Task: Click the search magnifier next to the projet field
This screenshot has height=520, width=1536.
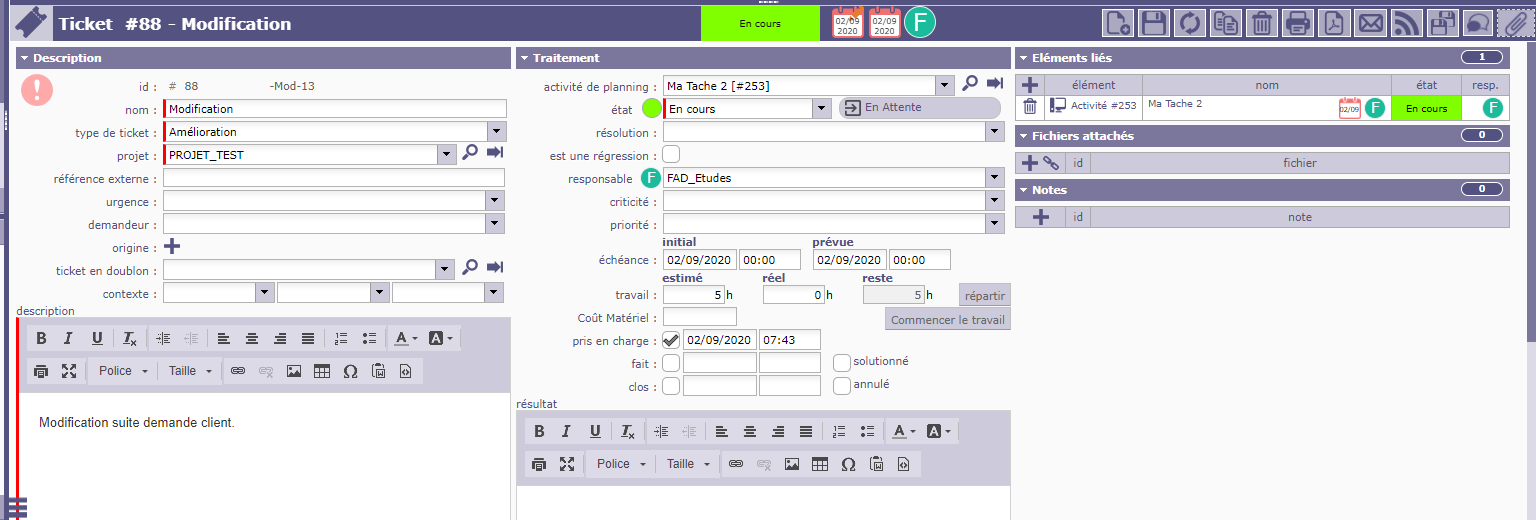Action: point(470,154)
